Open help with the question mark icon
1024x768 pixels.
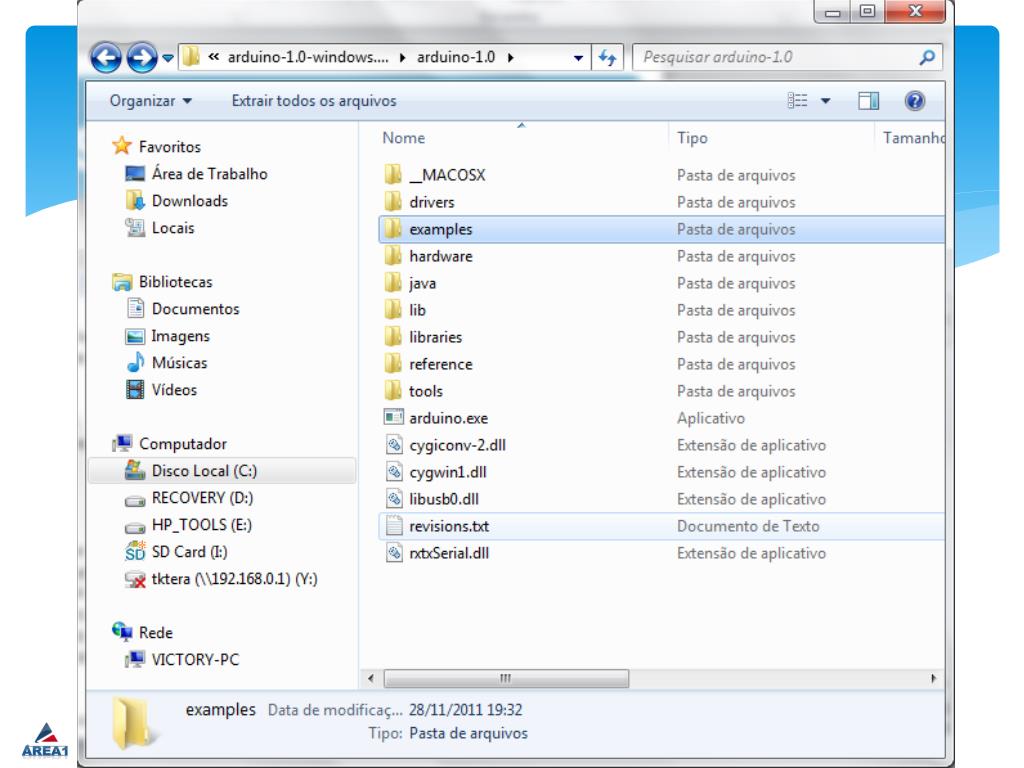coord(915,101)
